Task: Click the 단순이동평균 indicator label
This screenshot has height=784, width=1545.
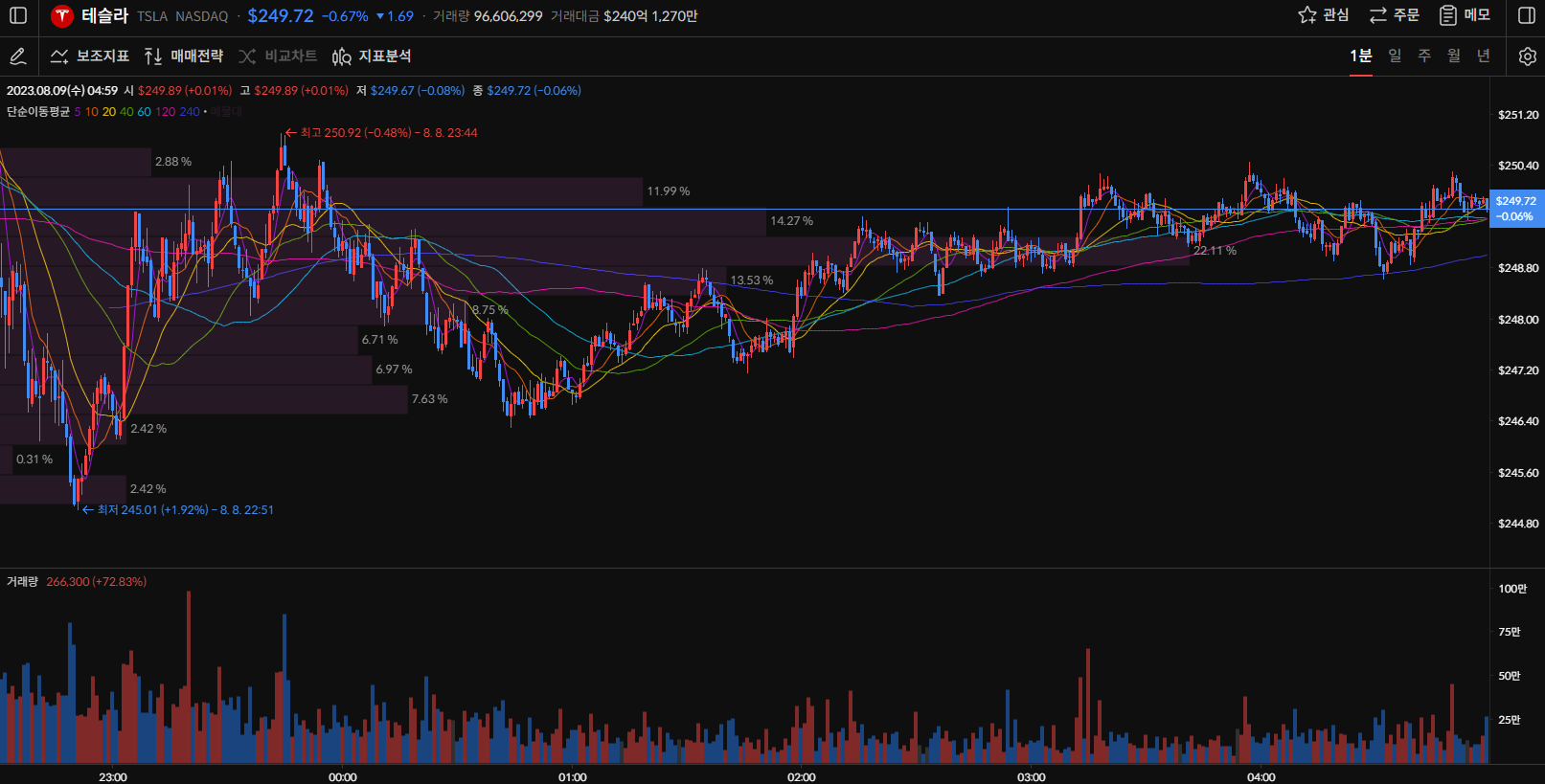Action: point(38,112)
